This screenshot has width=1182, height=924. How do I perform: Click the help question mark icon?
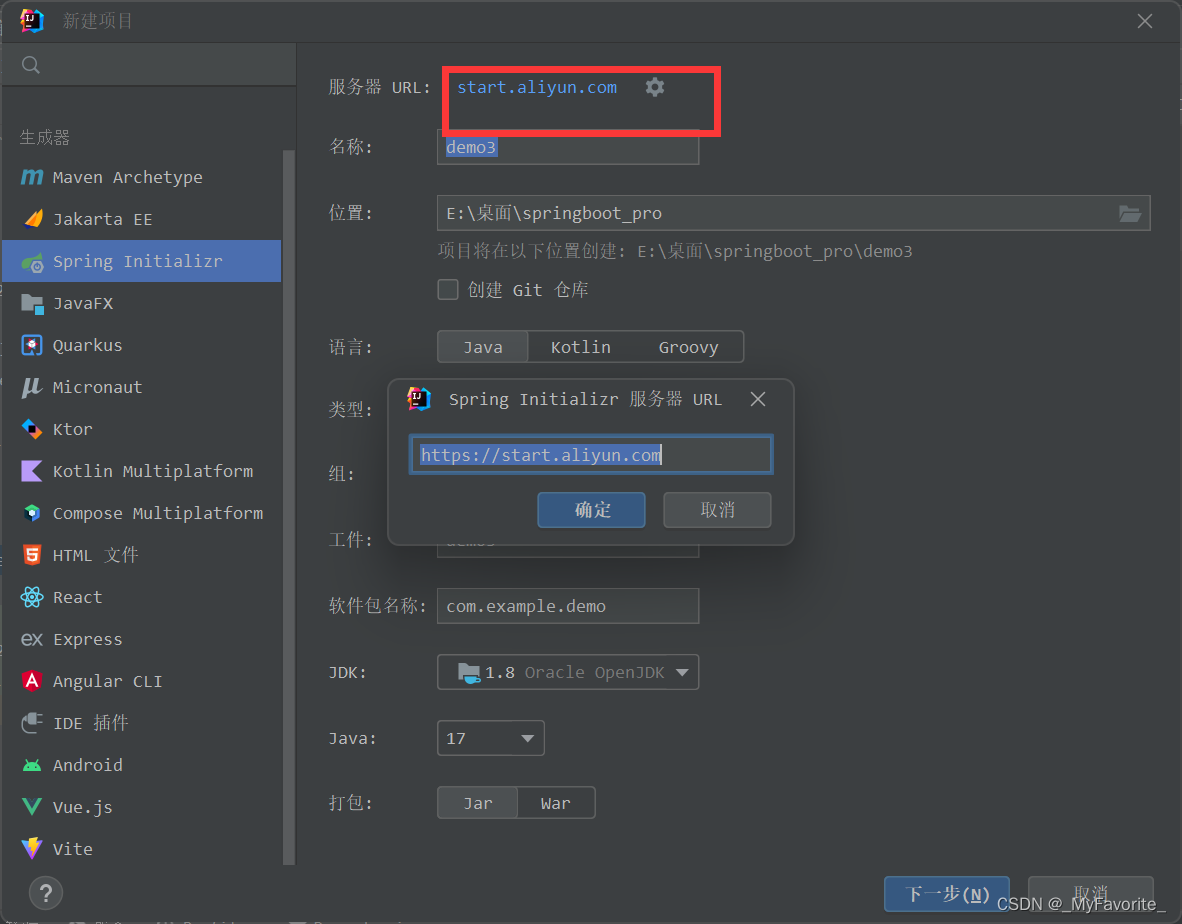pyautogui.click(x=45, y=893)
